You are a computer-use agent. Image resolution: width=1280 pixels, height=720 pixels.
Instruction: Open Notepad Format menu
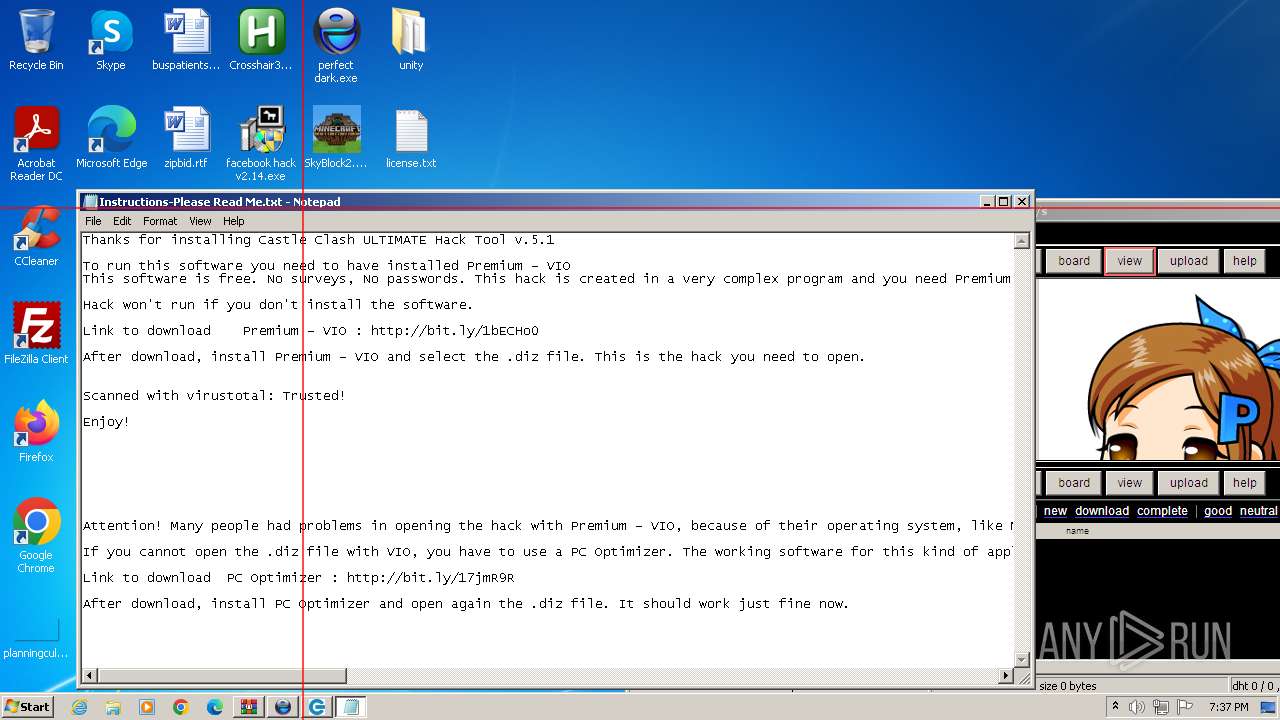click(160, 221)
